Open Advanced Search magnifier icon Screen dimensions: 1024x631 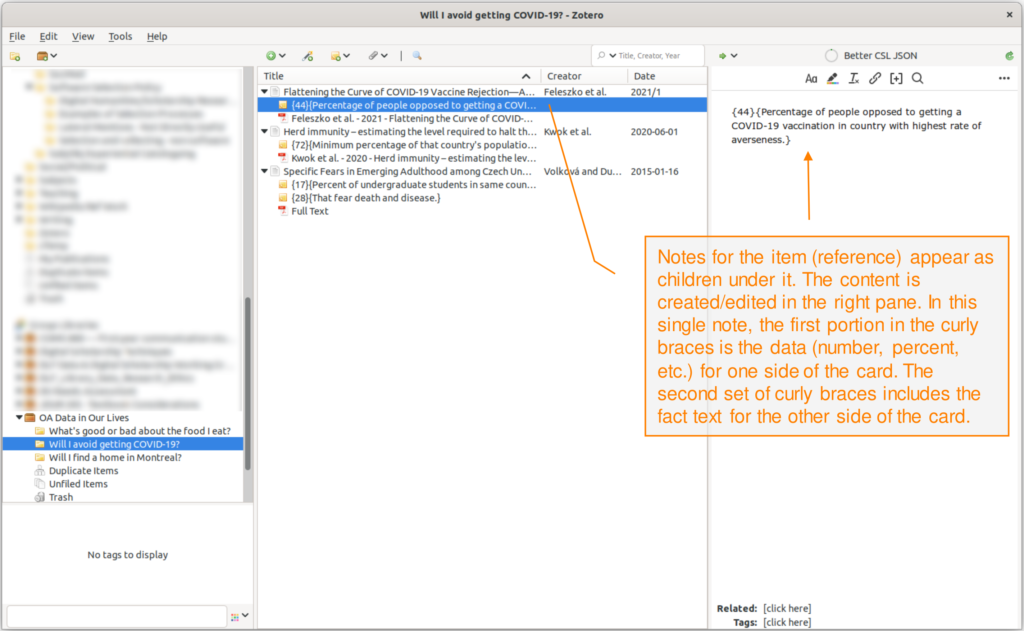click(x=417, y=56)
